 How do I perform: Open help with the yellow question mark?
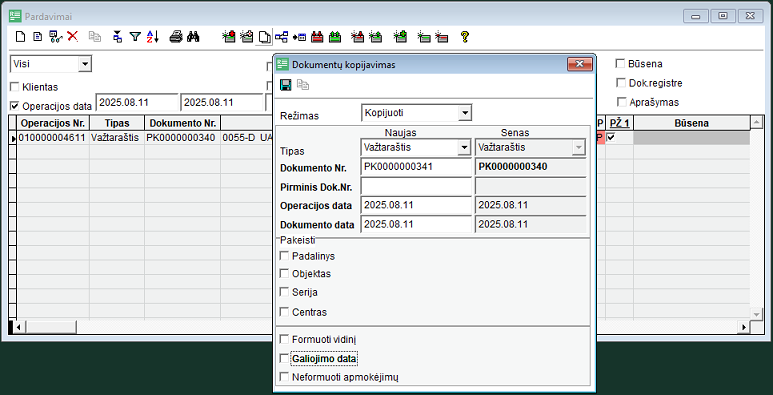click(464, 36)
